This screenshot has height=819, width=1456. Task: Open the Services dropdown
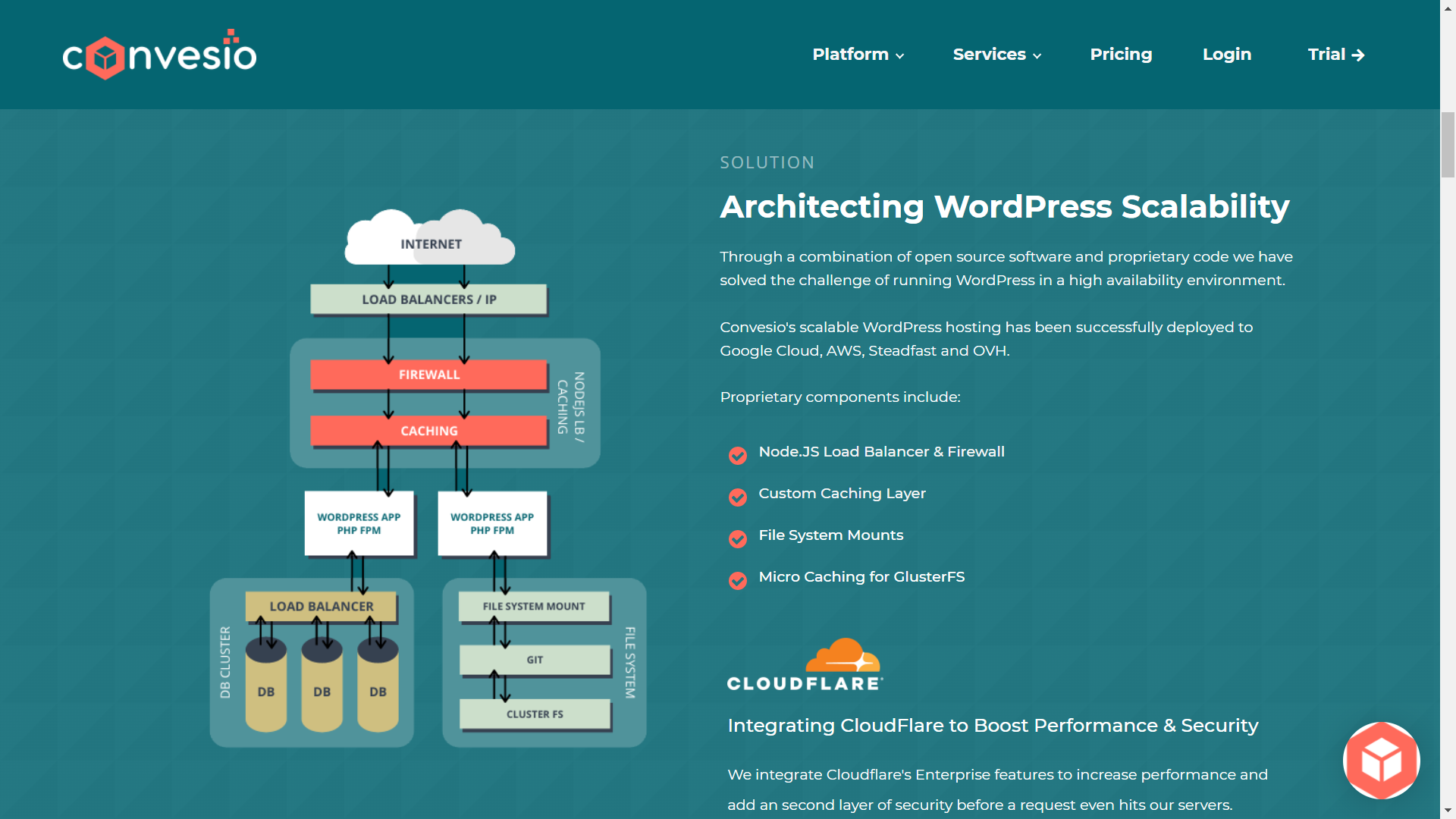990,54
